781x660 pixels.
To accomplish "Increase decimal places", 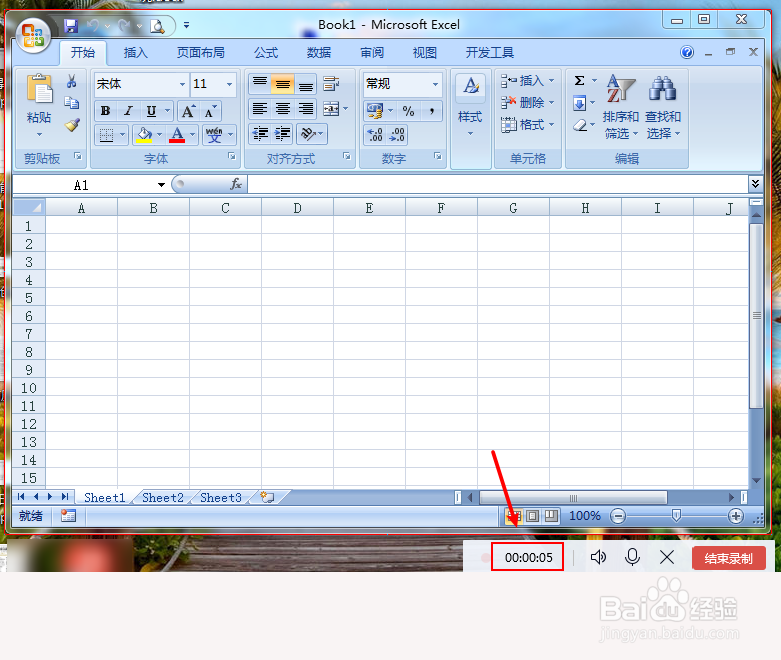I will coord(375,134).
